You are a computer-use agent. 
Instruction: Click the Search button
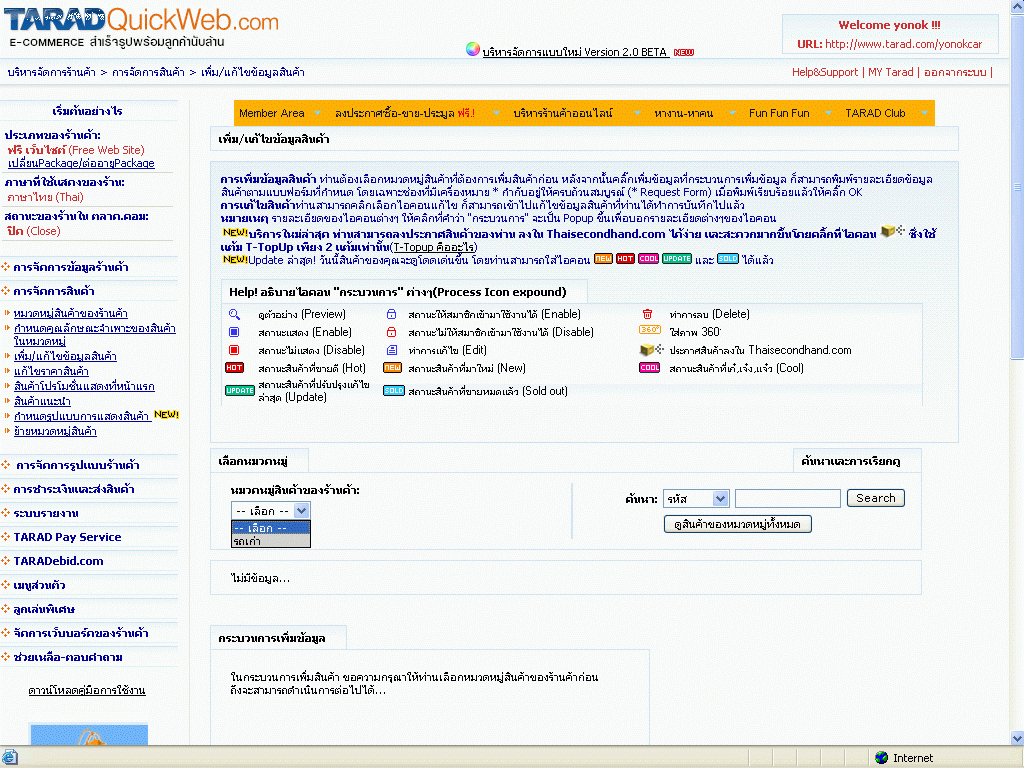(875, 498)
